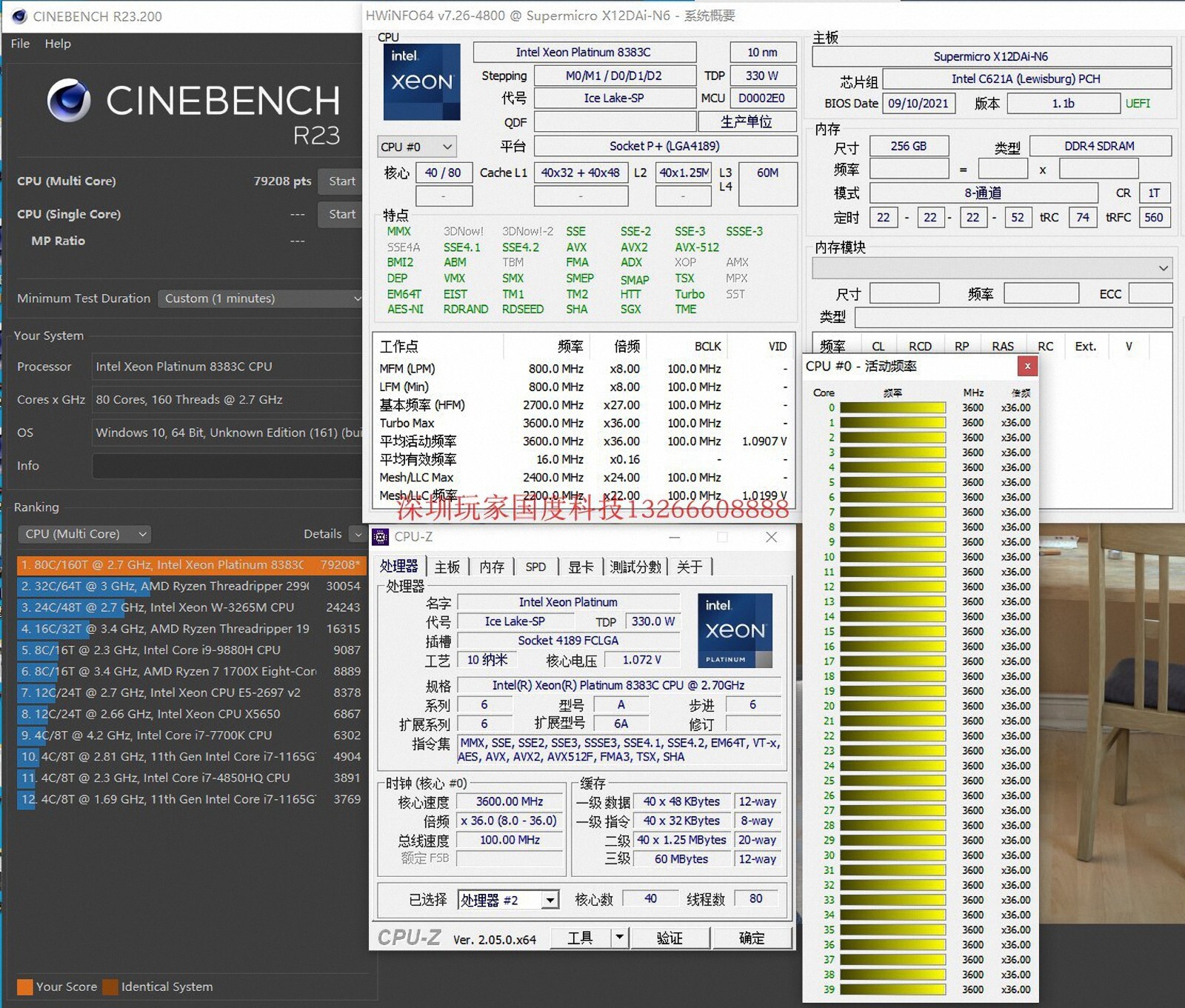Click the CPU-Z title bar icon

coord(381,537)
